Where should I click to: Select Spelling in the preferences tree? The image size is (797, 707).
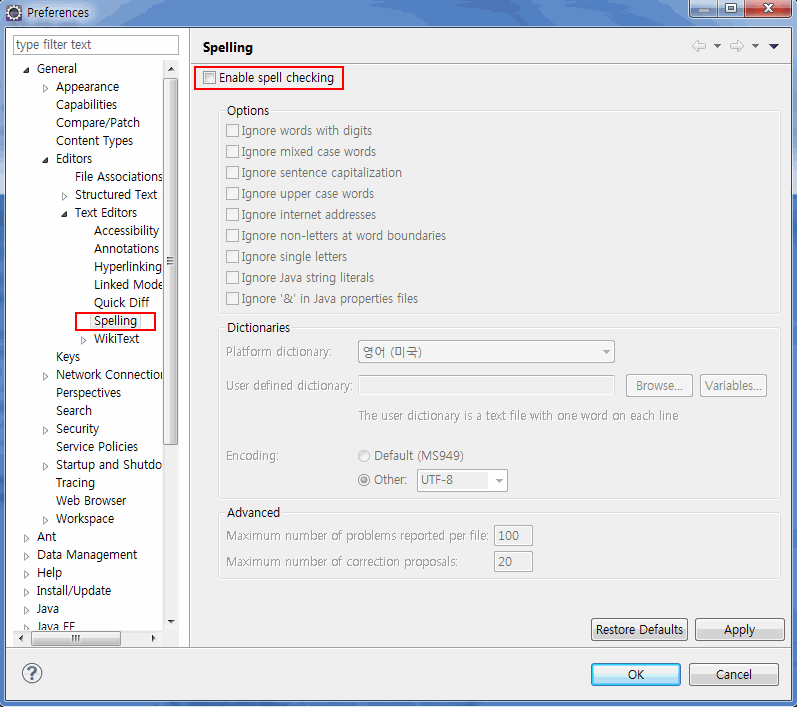pyautogui.click(x=115, y=321)
